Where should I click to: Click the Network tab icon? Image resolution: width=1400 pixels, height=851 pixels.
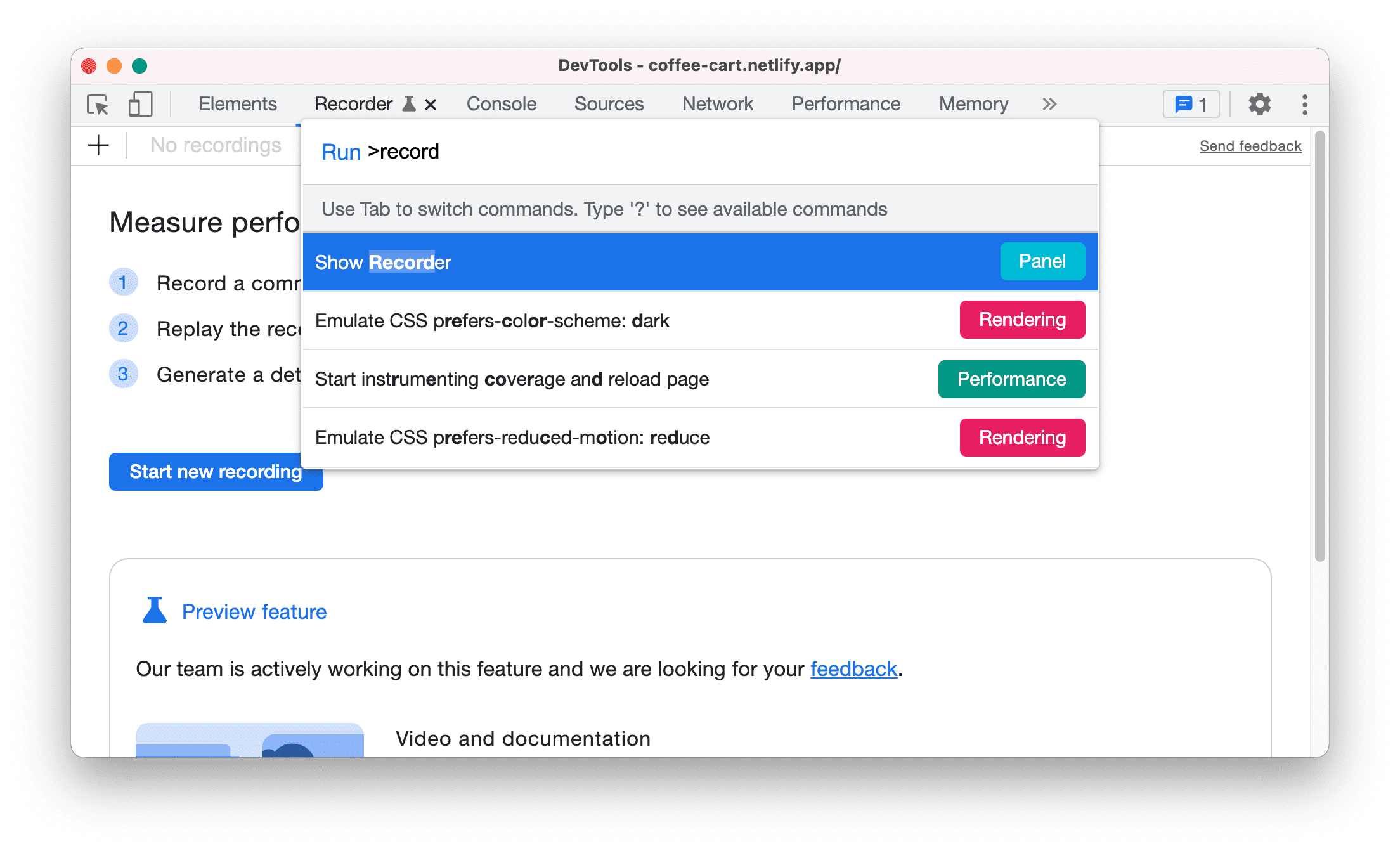(716, 102)
